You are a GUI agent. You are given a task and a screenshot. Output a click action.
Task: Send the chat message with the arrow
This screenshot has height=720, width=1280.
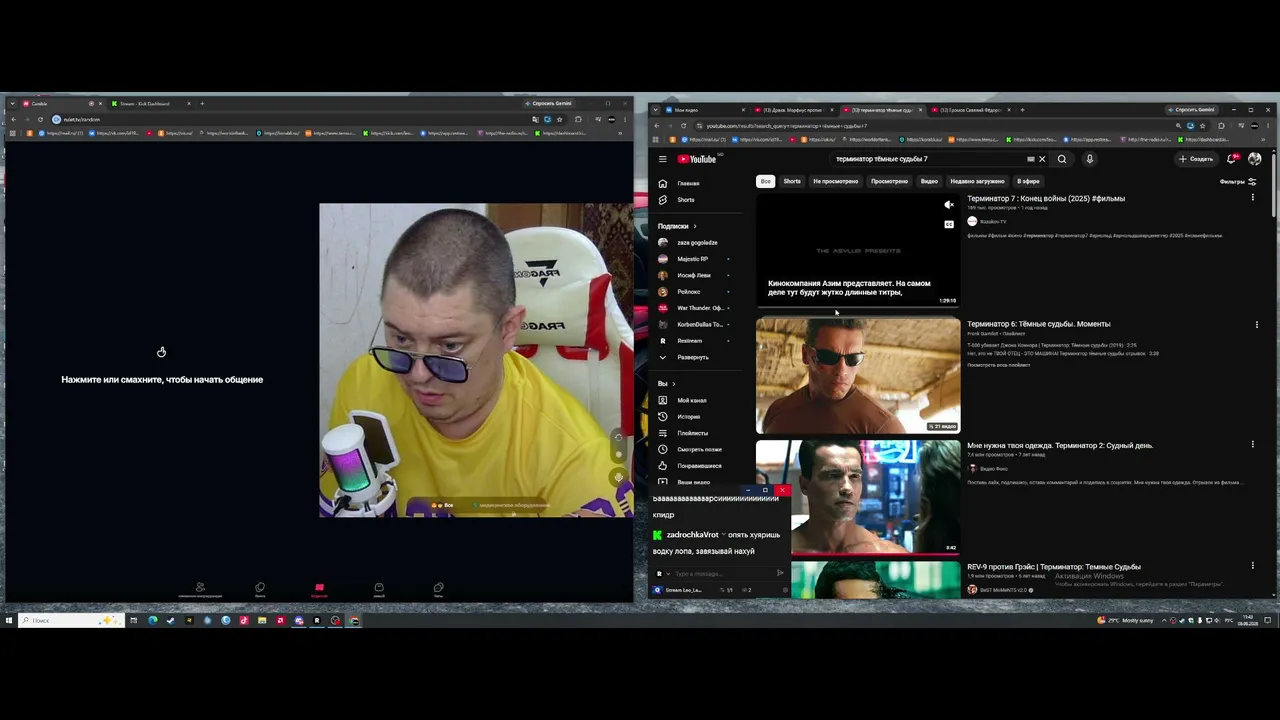[780, 574]
